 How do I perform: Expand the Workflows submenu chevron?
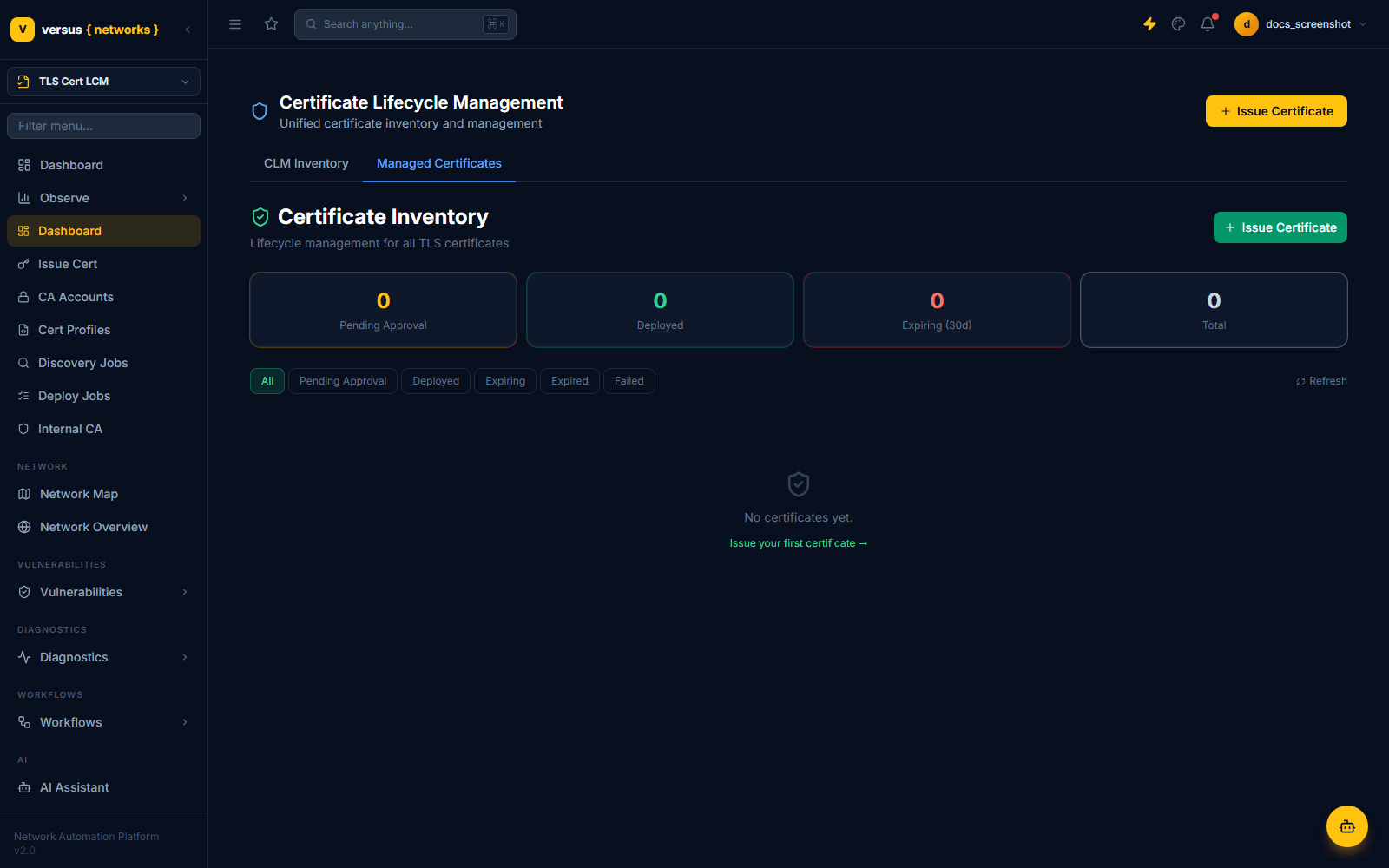pos(185,722)
